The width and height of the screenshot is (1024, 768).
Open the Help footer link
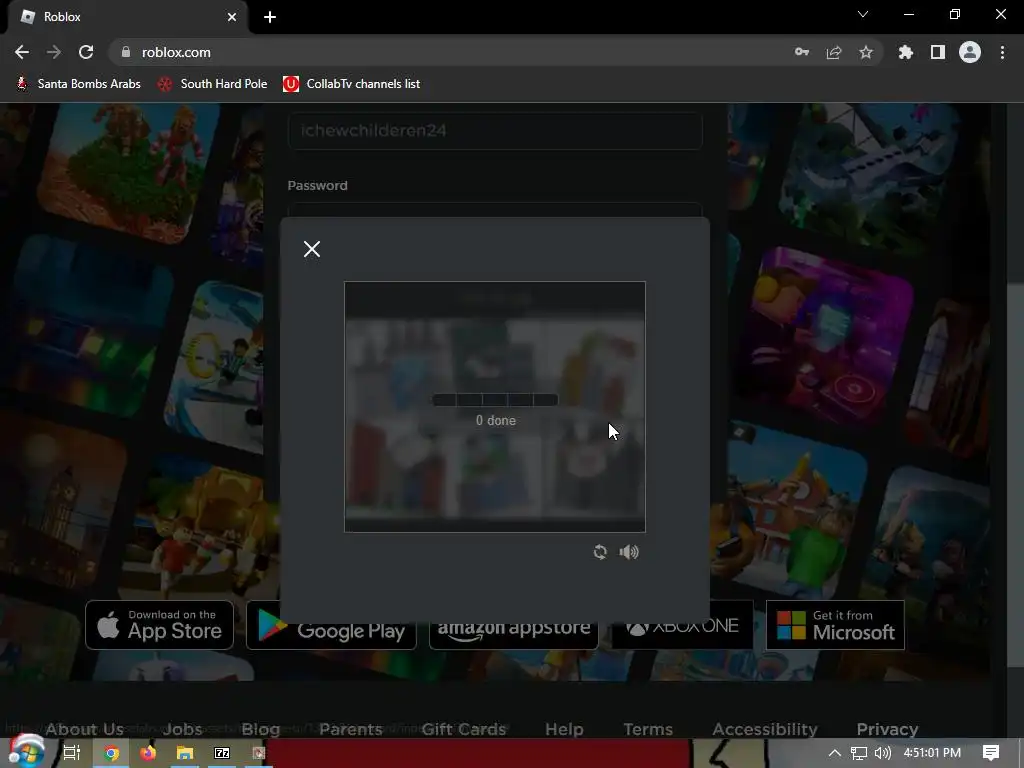(564, 729)
